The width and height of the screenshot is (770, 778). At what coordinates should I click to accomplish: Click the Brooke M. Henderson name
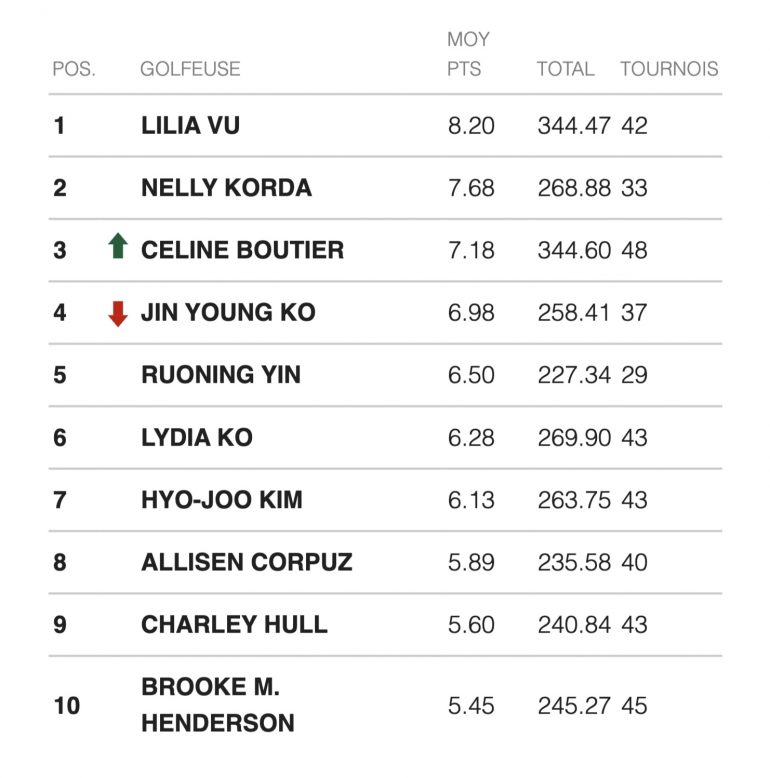click(x=218, y=705)
